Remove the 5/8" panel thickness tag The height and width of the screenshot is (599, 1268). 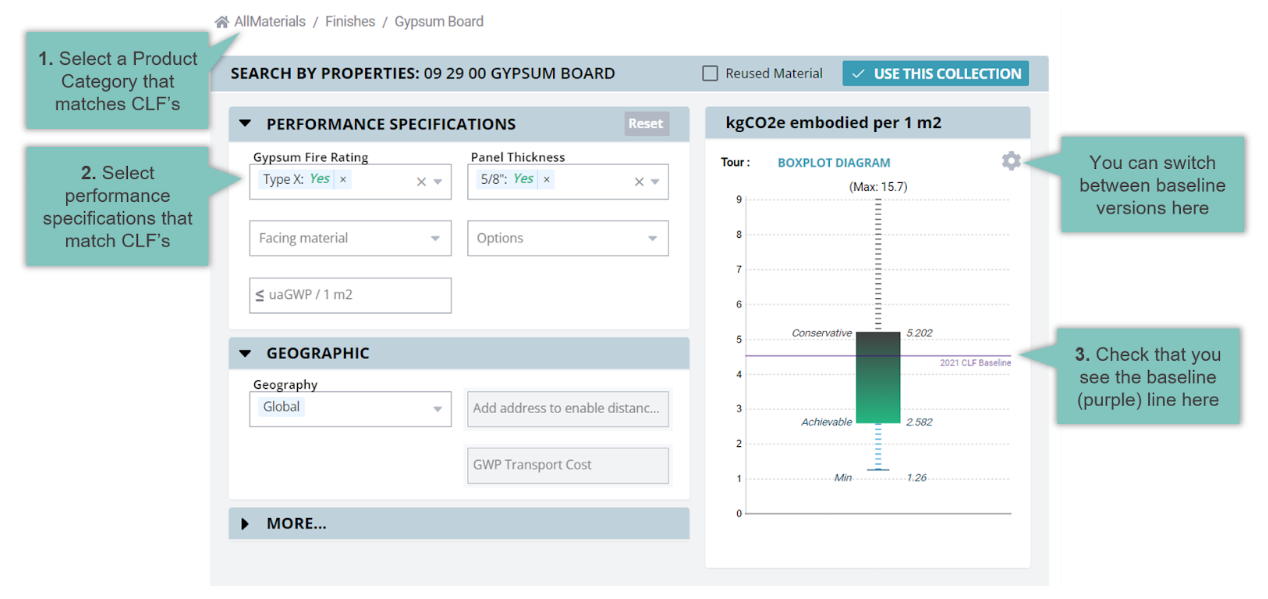point(546,180)
